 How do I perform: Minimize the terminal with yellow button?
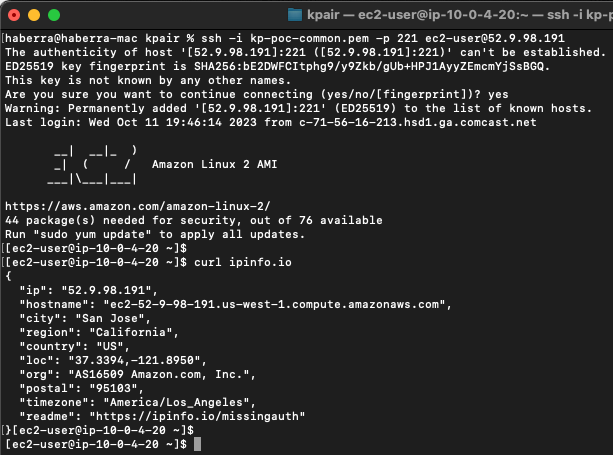[x=34, y=15]
